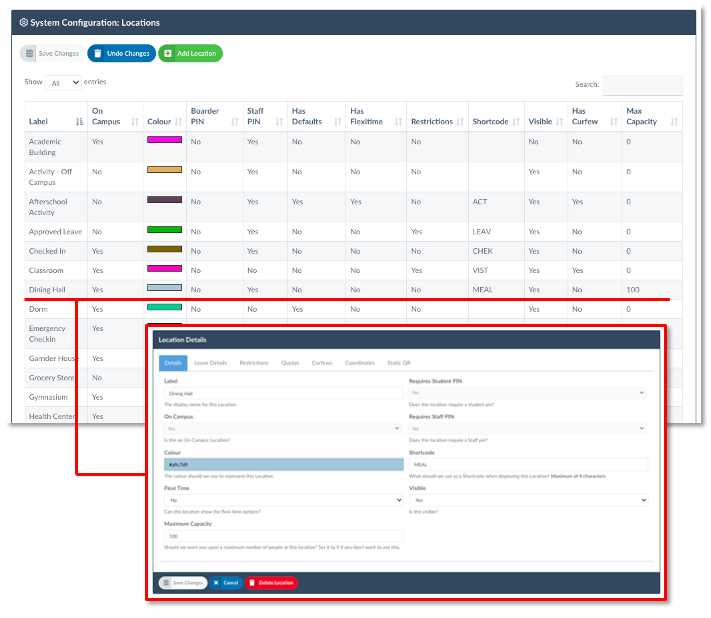Sort the table by Label column
Viewport: 711px width, 618px height.
tap(79, 122)
